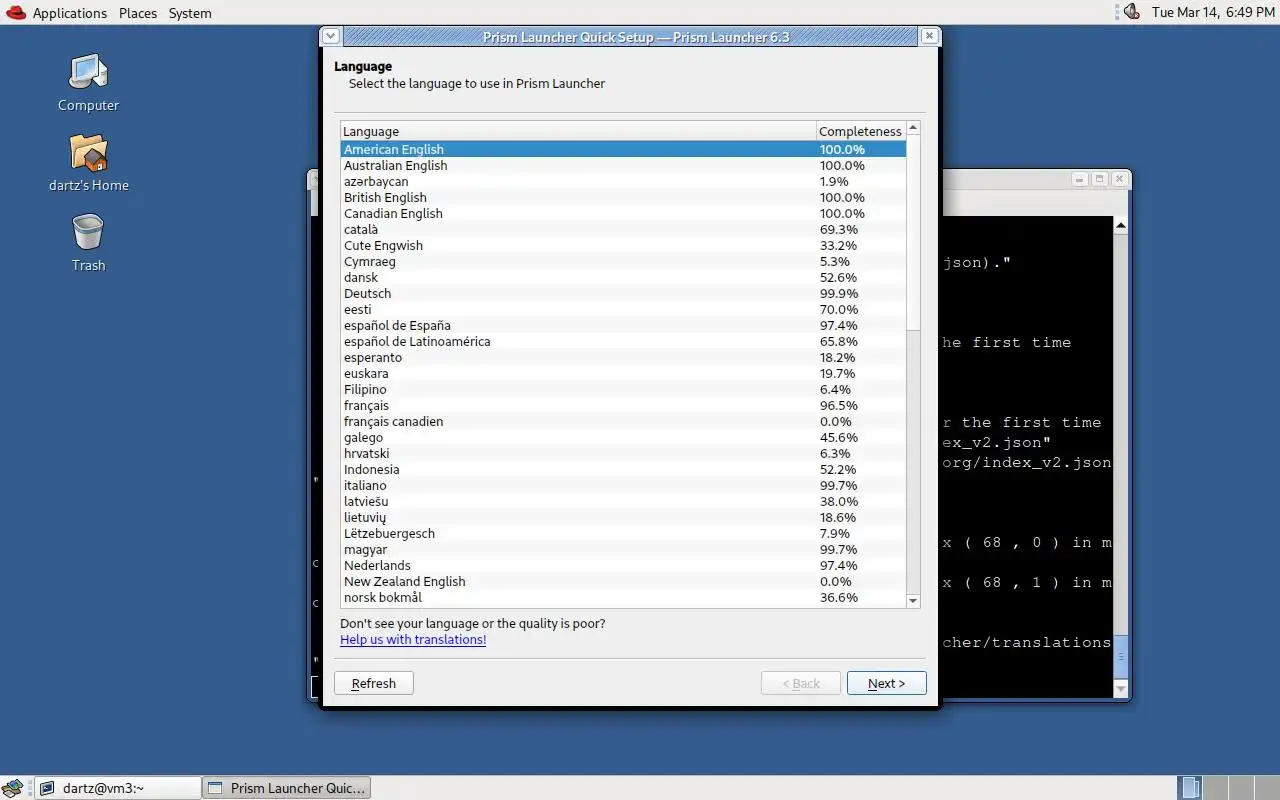
Task: Select Filipino language row
Action: tap(623, 389)
